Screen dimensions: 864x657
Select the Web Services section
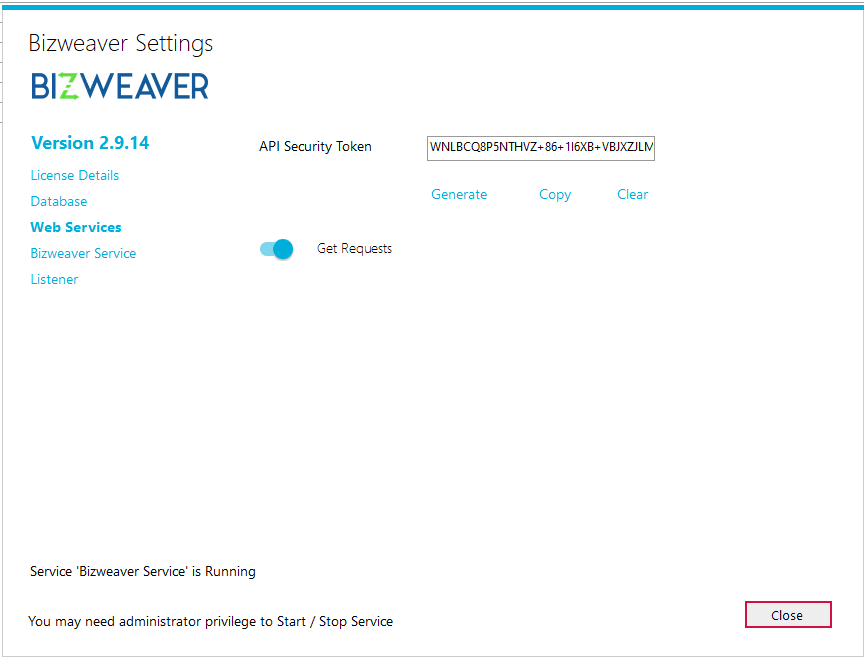click(x=75, y=227)
